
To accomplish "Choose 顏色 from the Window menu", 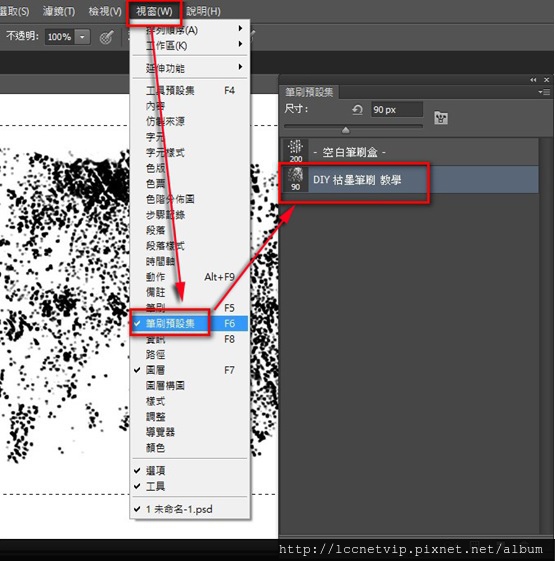I will 190,448.
